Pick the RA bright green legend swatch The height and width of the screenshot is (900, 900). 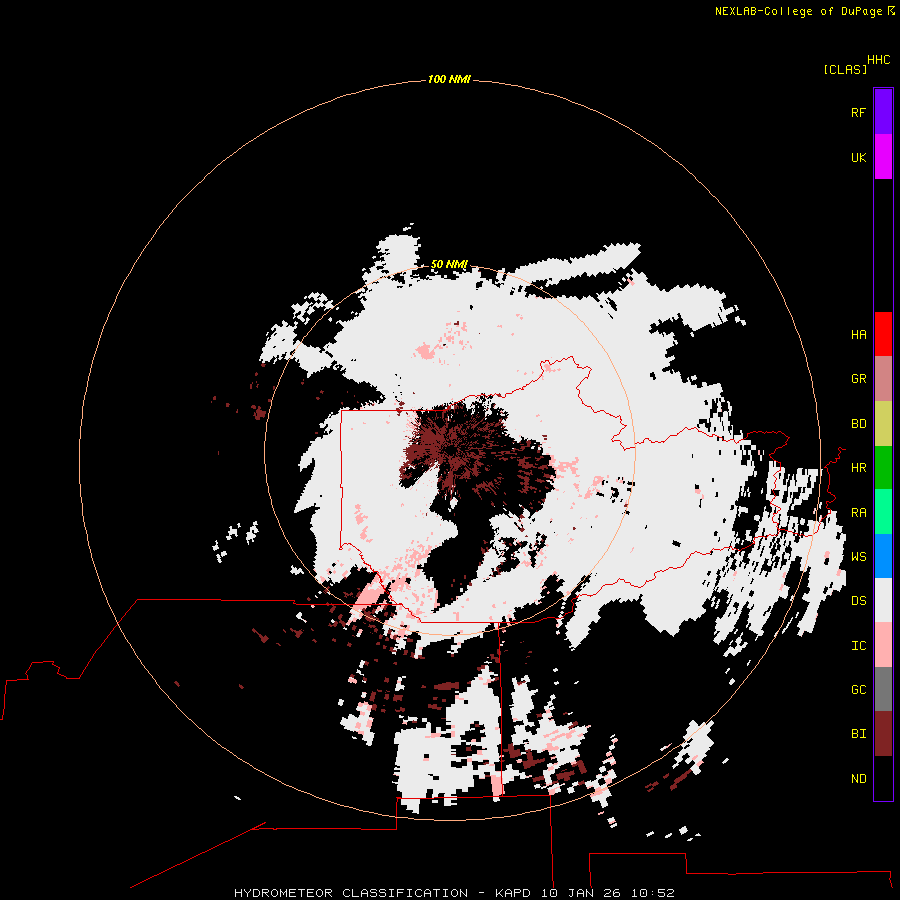point(883,512)
